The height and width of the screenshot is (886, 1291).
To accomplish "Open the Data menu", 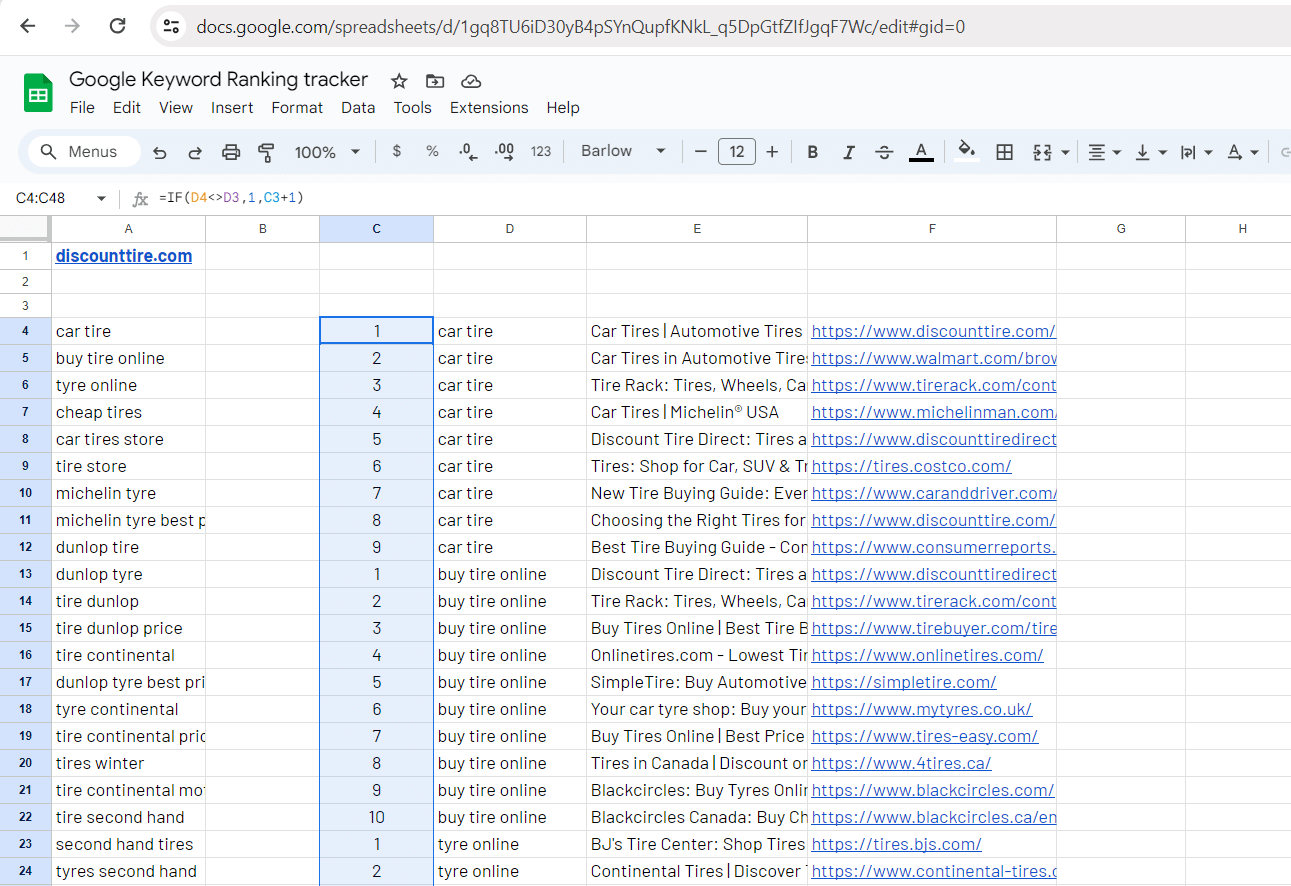I will point(358,108).
